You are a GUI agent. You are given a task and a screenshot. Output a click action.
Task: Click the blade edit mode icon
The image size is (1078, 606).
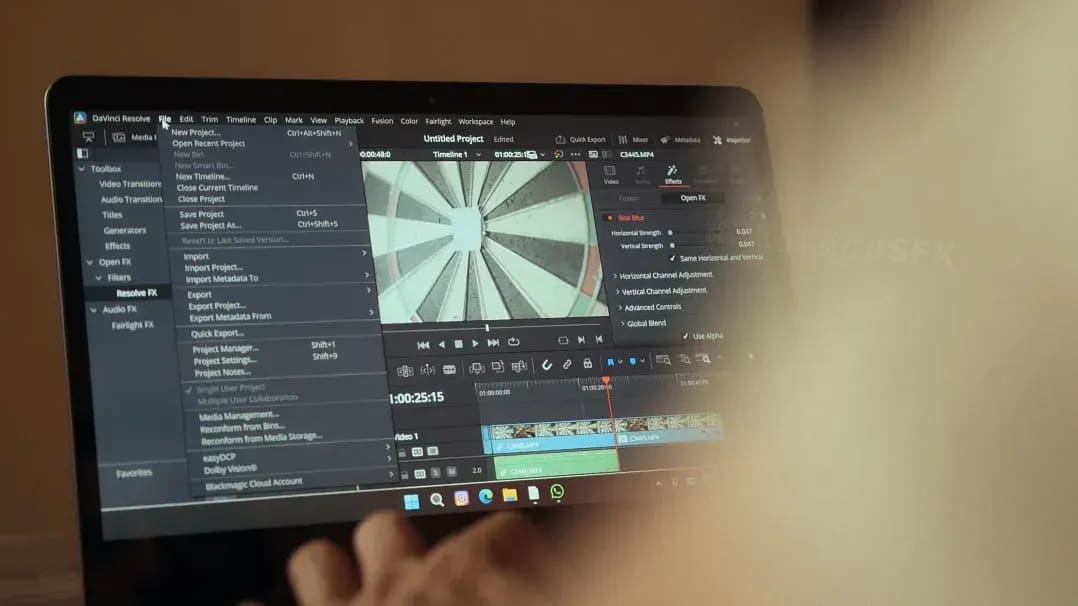point(449,369)
